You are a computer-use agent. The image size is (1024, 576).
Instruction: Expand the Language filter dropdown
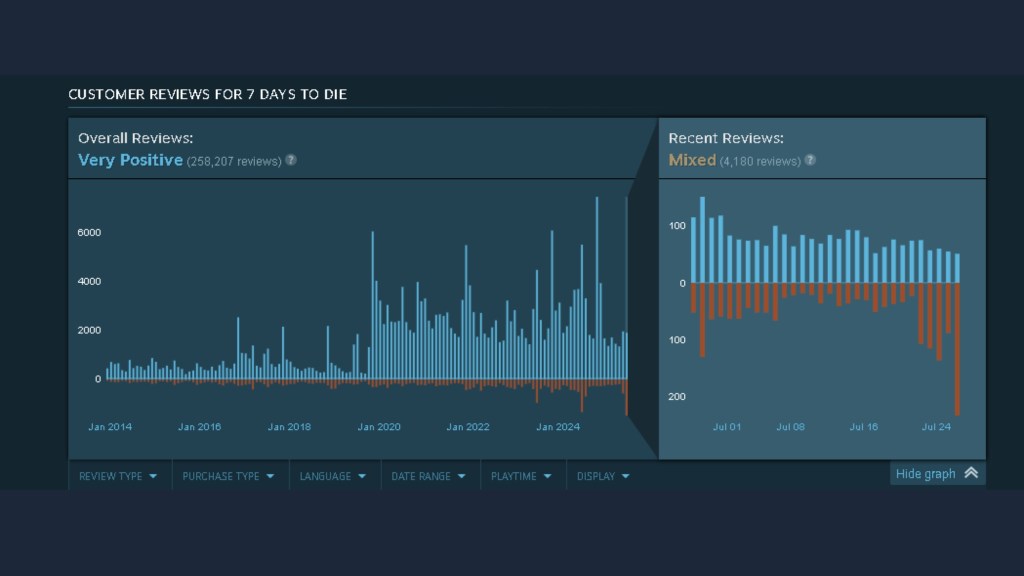[333, 476]
